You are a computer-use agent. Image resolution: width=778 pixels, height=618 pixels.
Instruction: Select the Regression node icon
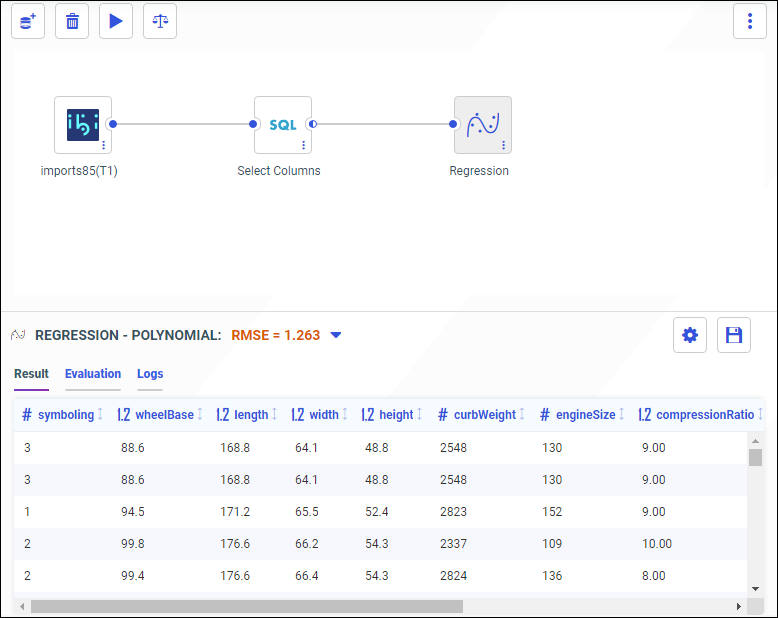coord(482,123)
